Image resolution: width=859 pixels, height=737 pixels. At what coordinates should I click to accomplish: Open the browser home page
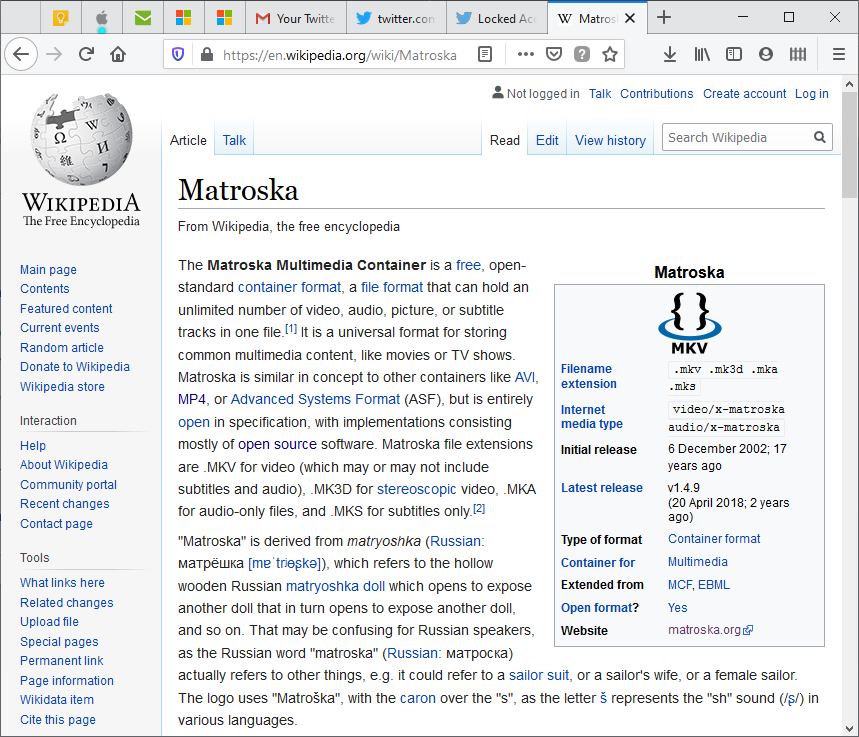tap(118, 54)
